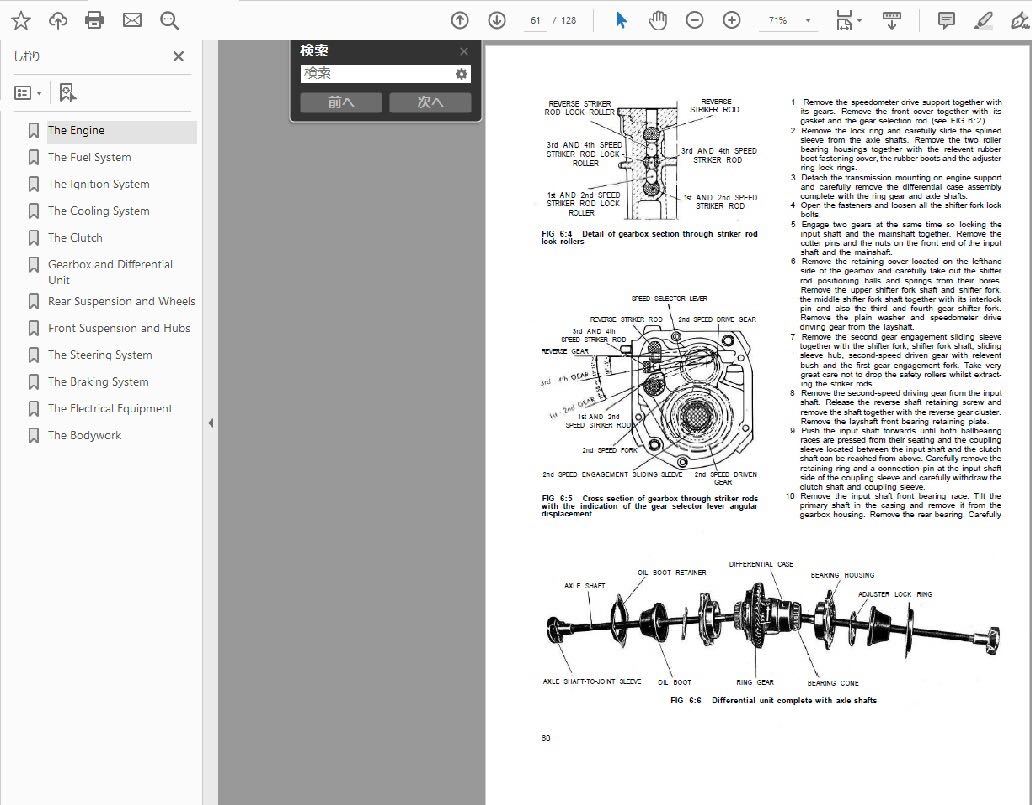The height and width of the screenshot is (805, 1032).
Task: Click the scrolling mode download-style icon
Action: pyautogui.click(x=892, y=21)
